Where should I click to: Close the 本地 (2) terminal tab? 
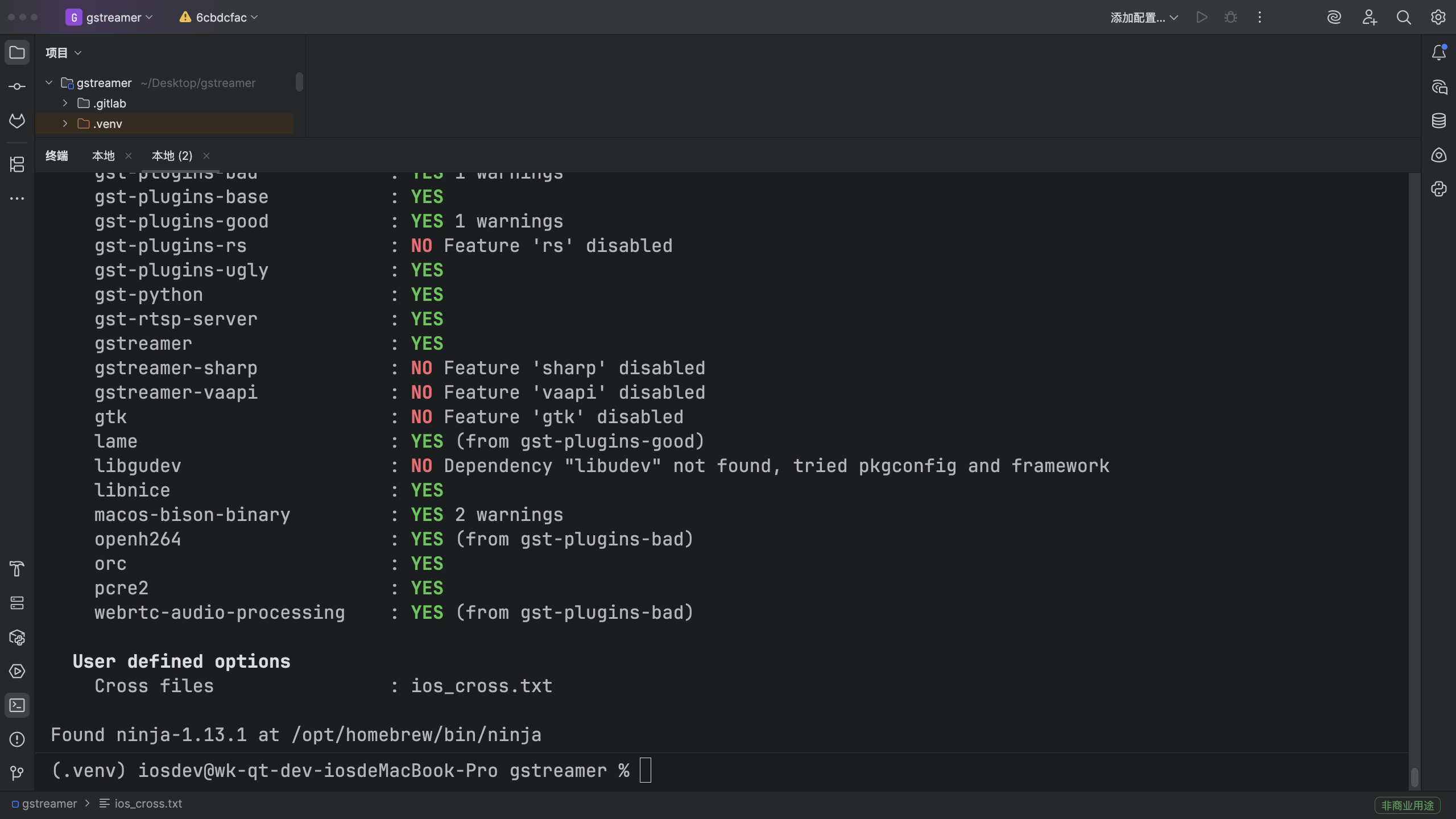[206, 156]
